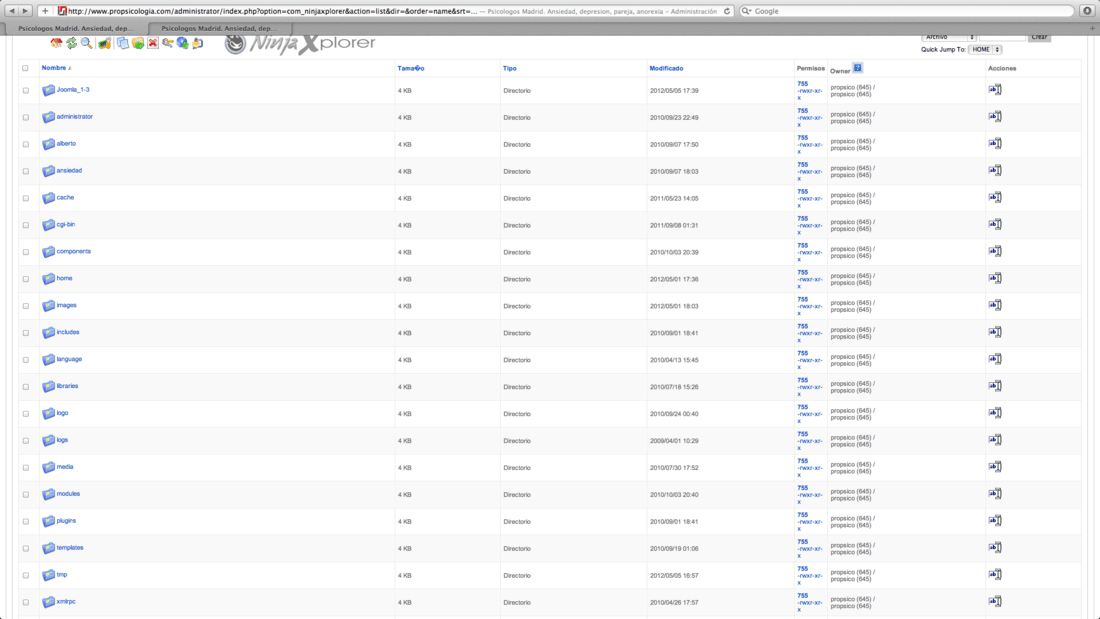Click rename icon for xmlrpc row
1100x619 pixels.
[995, 601]
